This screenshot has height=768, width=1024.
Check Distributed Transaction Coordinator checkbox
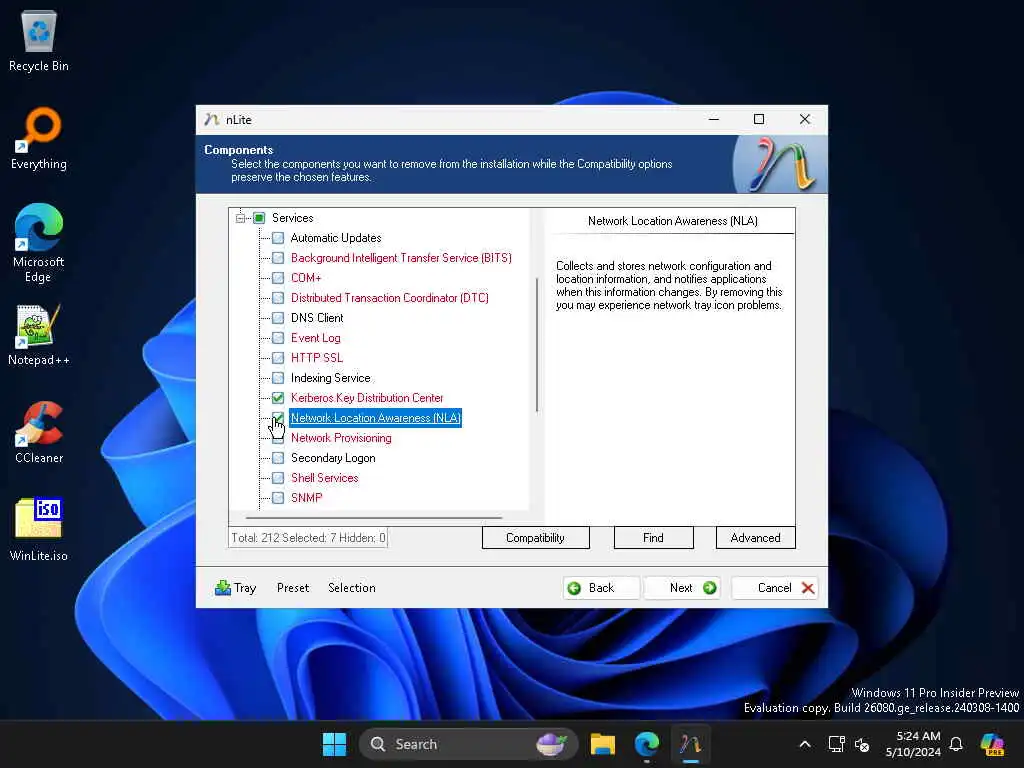pos(278,298)
